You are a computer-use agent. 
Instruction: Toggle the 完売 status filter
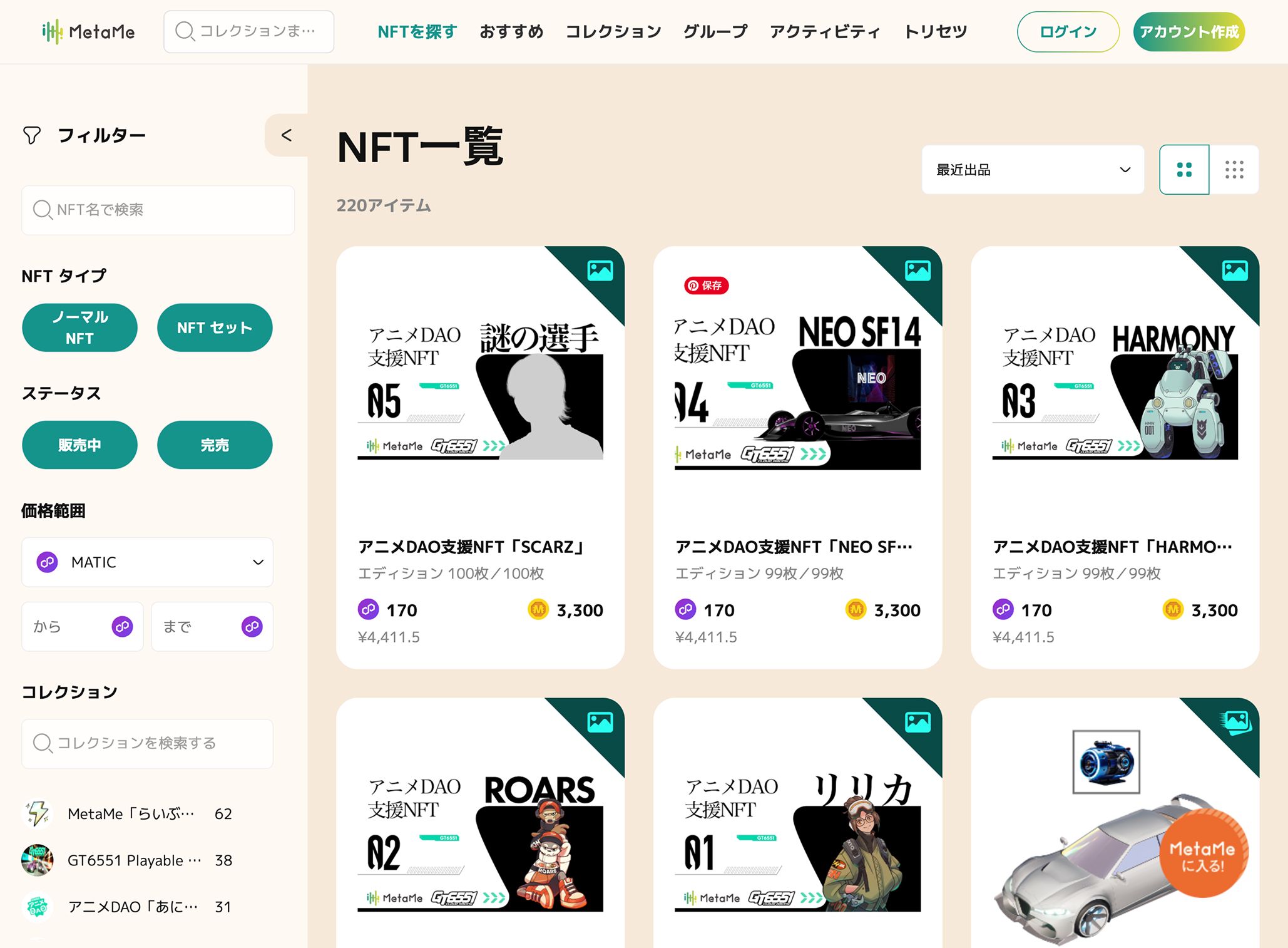[215, 445]
